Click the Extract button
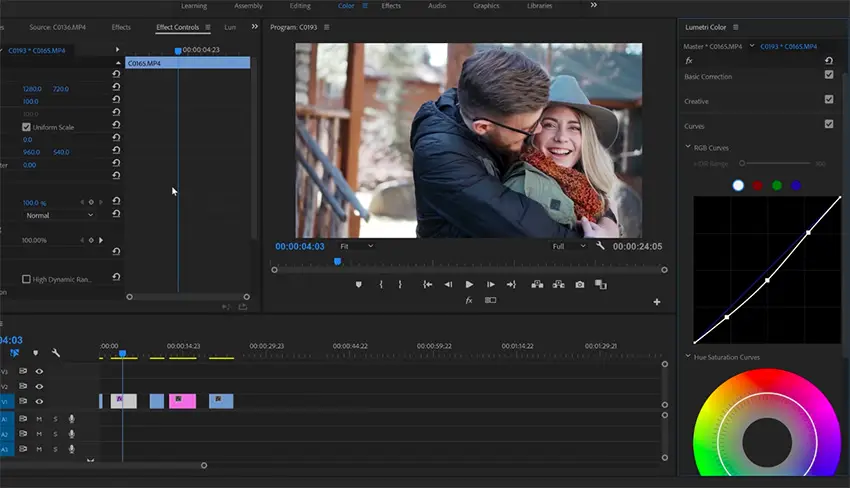This screenshot has width=850, height=488. pyautogui.click(x=558, y=285)
